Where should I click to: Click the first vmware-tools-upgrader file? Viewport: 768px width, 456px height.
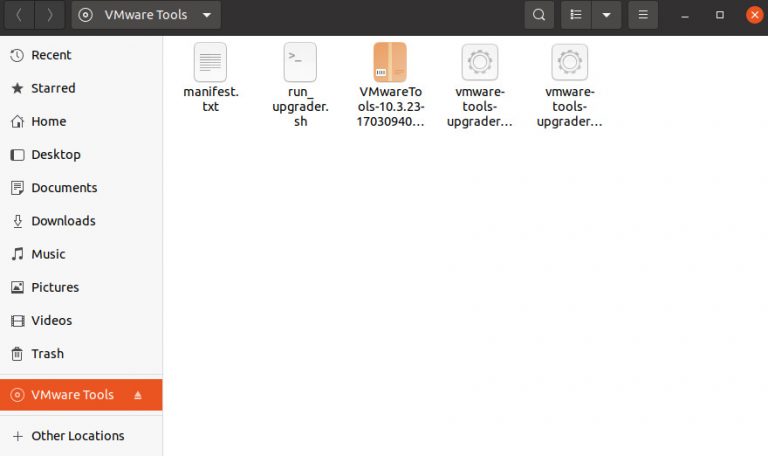click(480, 63)
